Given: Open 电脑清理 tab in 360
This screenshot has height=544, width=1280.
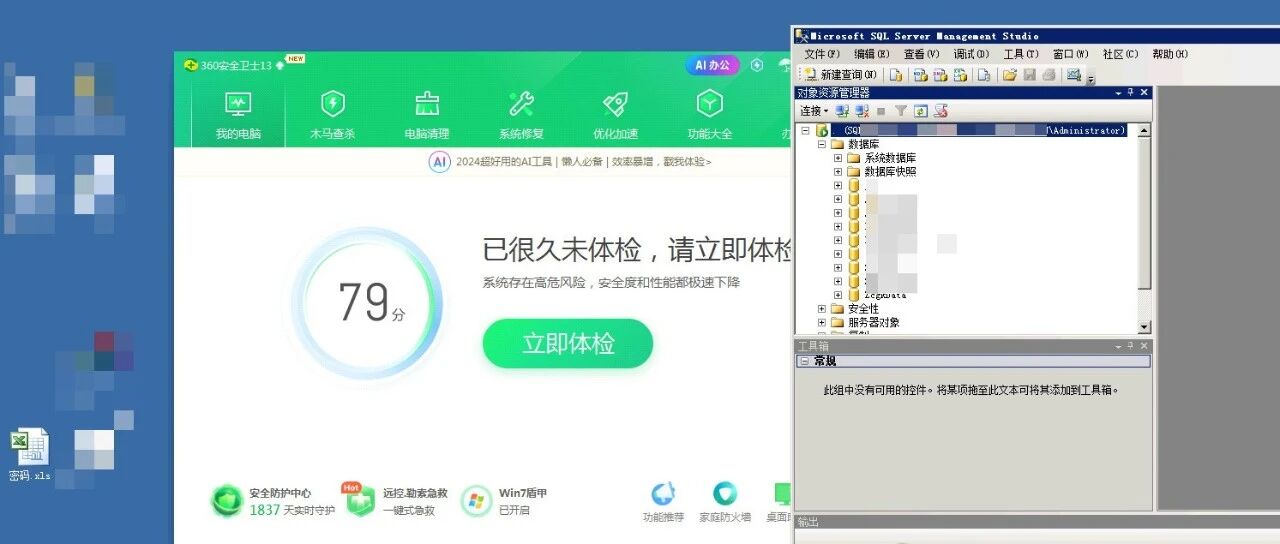Looking at the screenshot, I should click(x=427, y=116).
